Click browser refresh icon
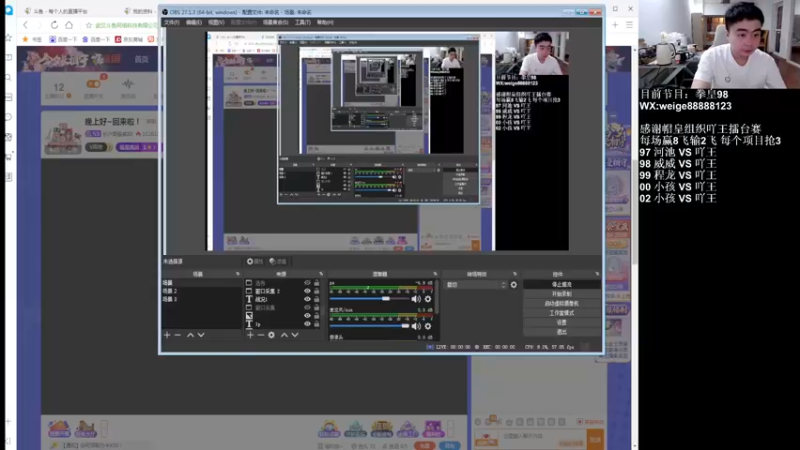Screen dimensions: 800x450 54,25
